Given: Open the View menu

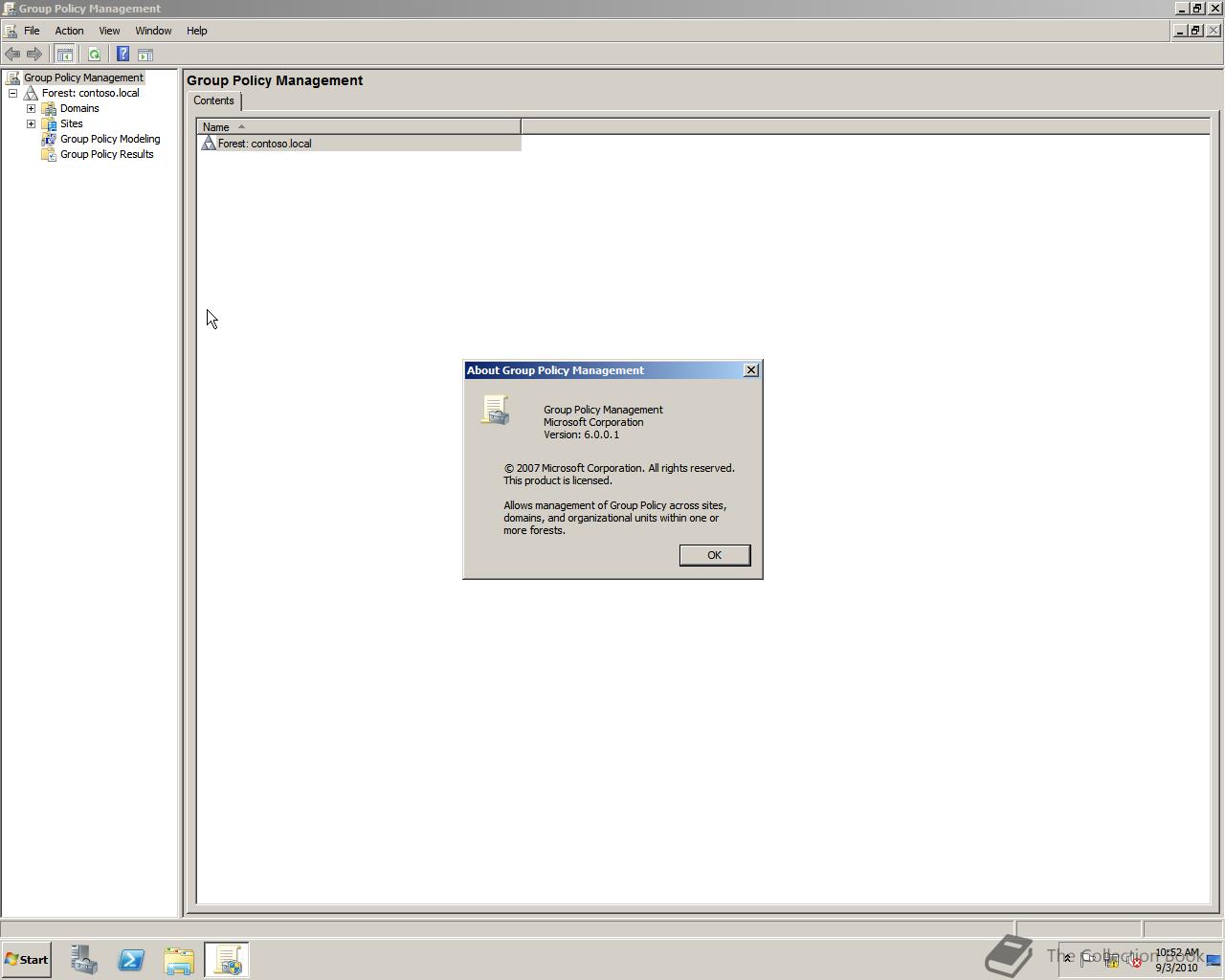Looking at the screenshot, I should pos(109,31).
